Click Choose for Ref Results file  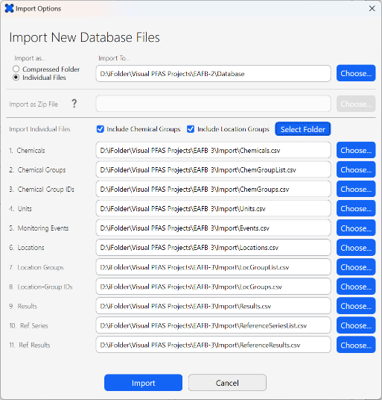356,345
